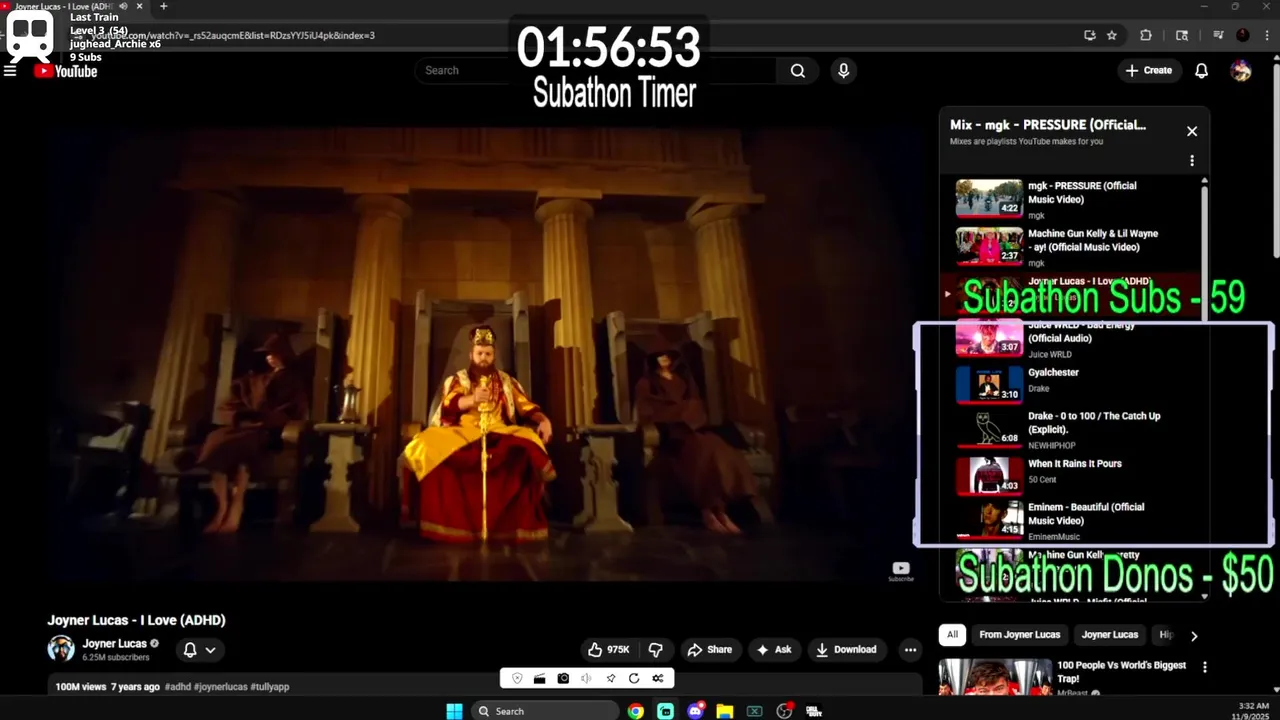Take screenshot with overlay camera icon

(563, 679)
